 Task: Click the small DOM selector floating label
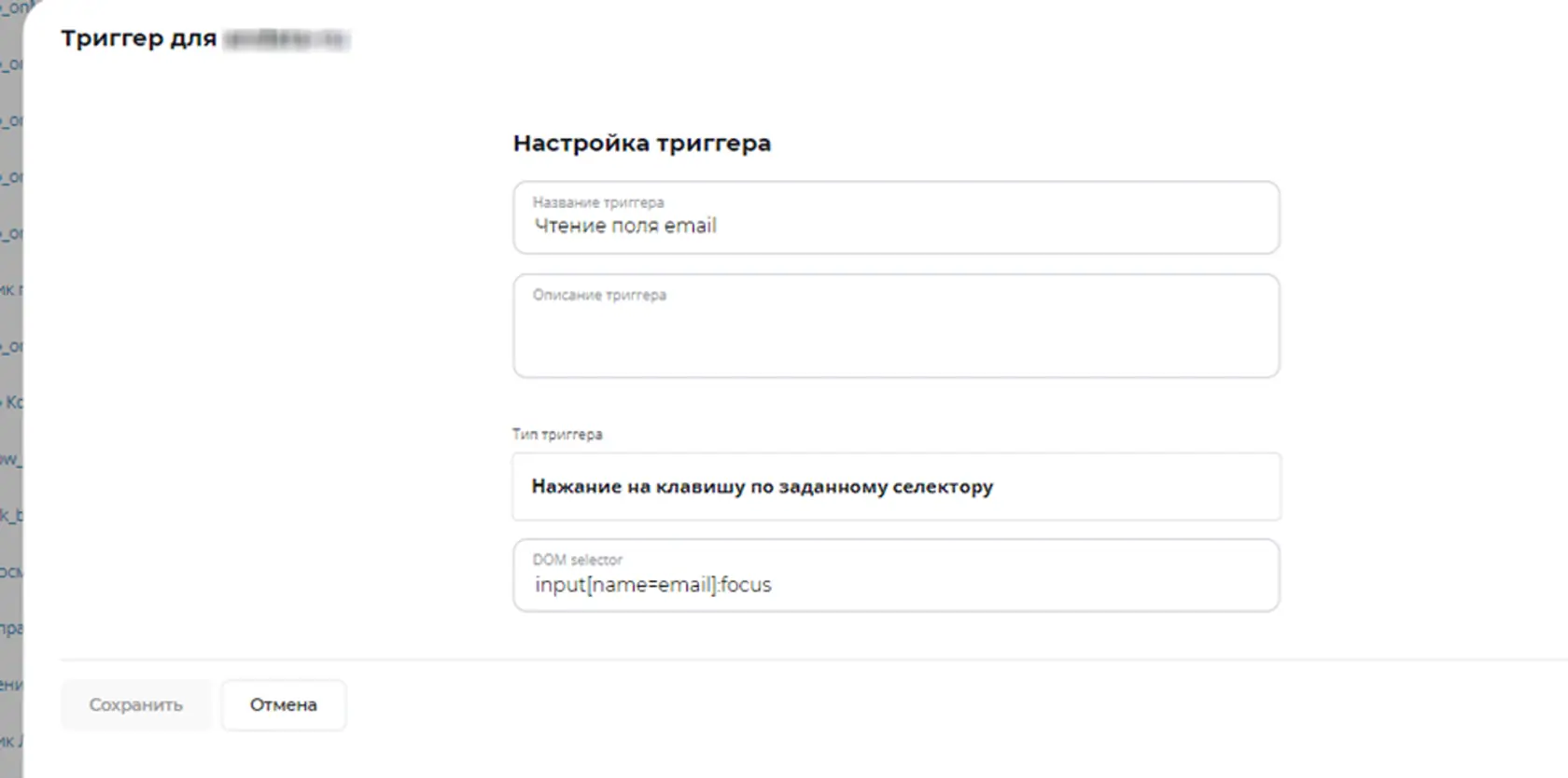click(578, 560)
